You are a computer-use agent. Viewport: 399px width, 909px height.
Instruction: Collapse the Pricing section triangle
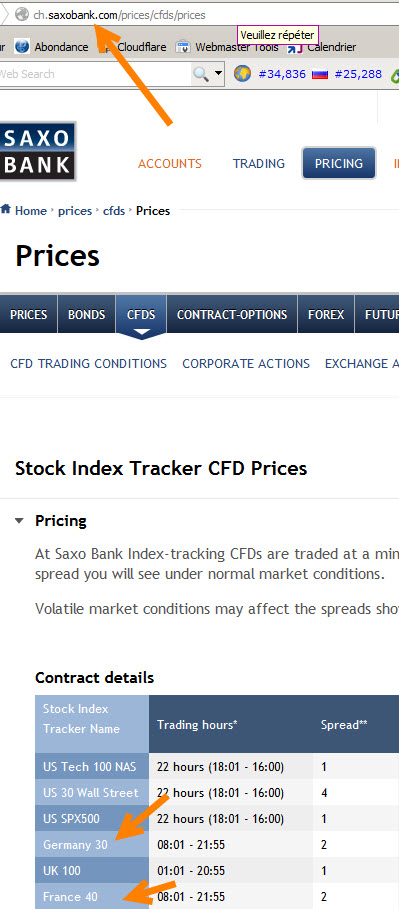click(x=19, y=521)
